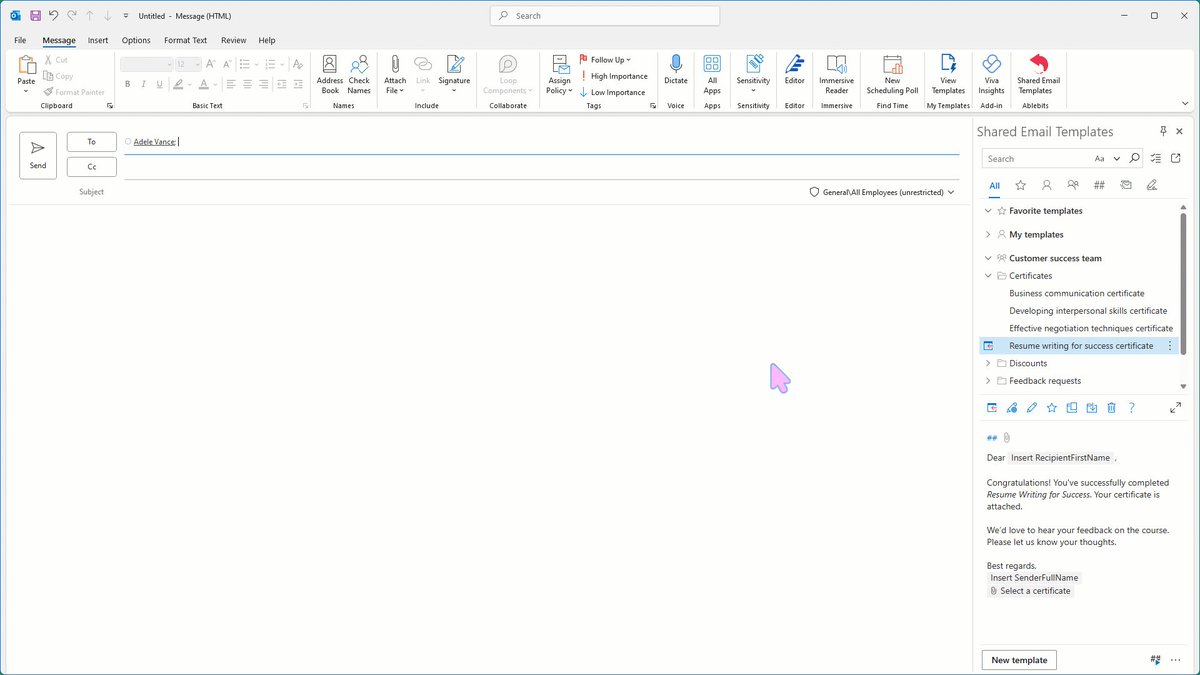Open the Help ribbon tab
The height and width of the screenshot is (675, 1200).
[x=267, y=40]
